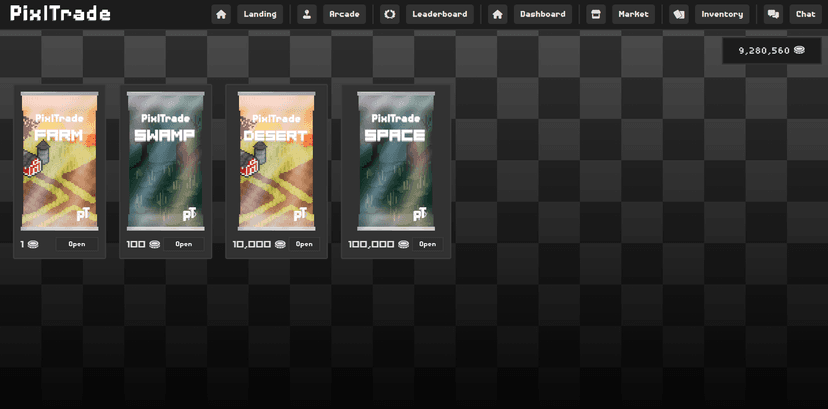The image size is (828, 409).
Task: Open the Landing page
Action: pos(260,14)
